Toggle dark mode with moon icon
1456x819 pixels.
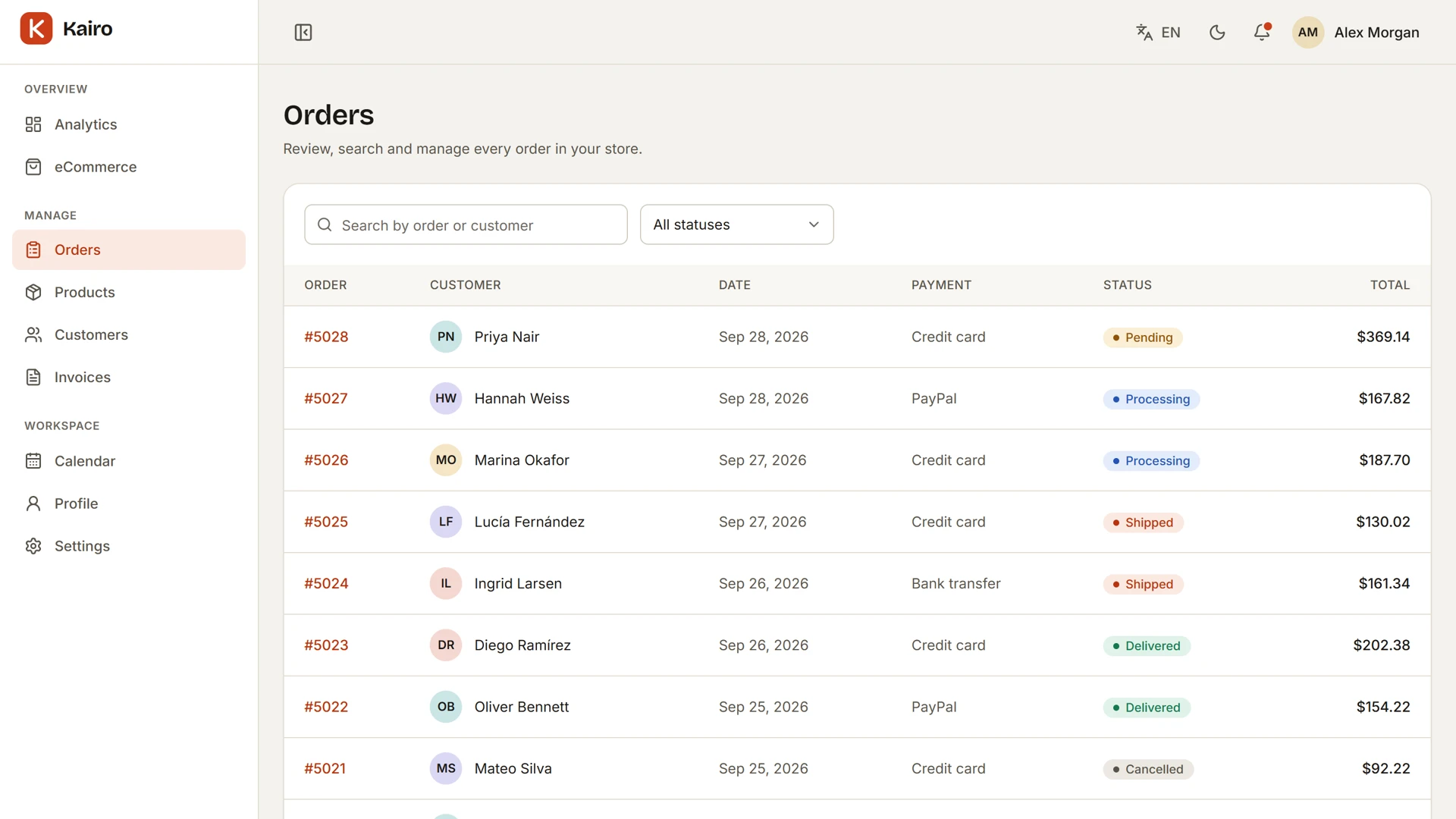1217,33
